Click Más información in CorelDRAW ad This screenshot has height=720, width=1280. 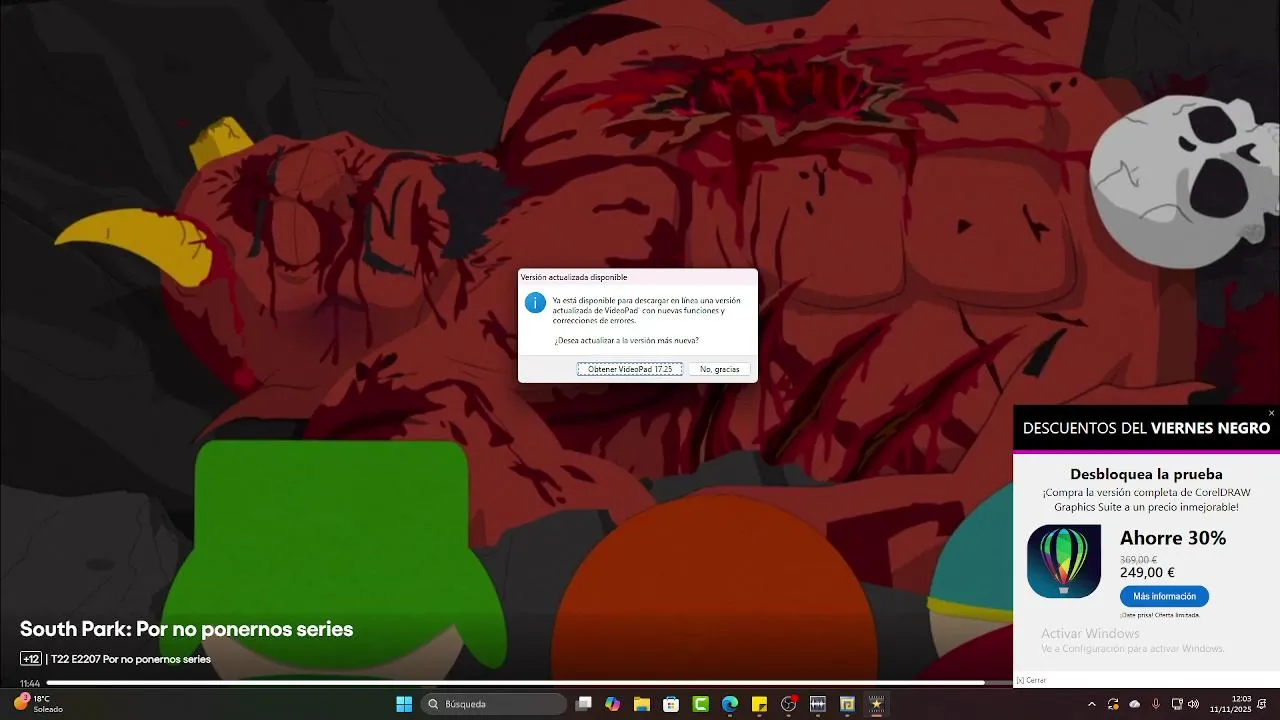coord(1164,596)
